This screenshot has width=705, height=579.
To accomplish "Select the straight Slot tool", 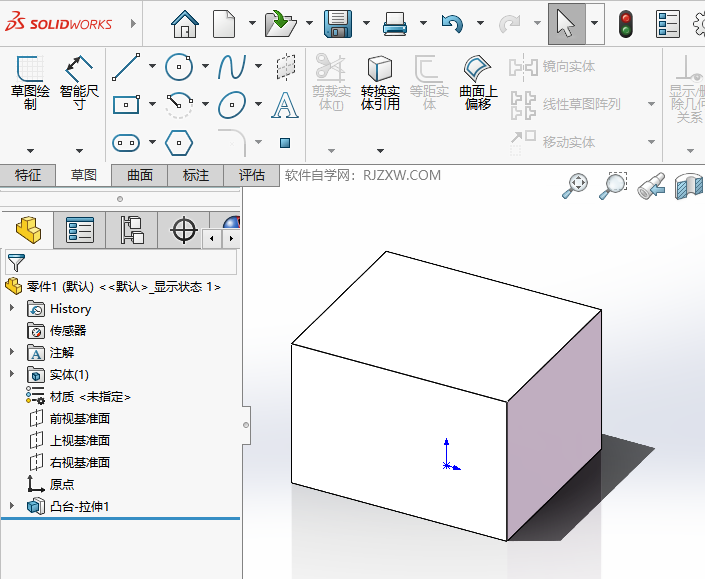I will [126, 143].
